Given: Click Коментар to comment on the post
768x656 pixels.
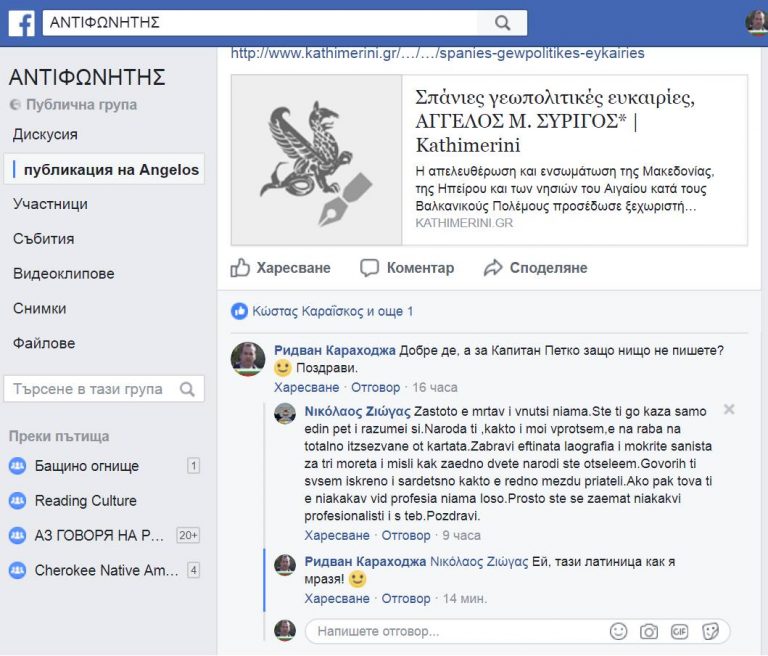Looking at the screenshot, I should (407, 268).
